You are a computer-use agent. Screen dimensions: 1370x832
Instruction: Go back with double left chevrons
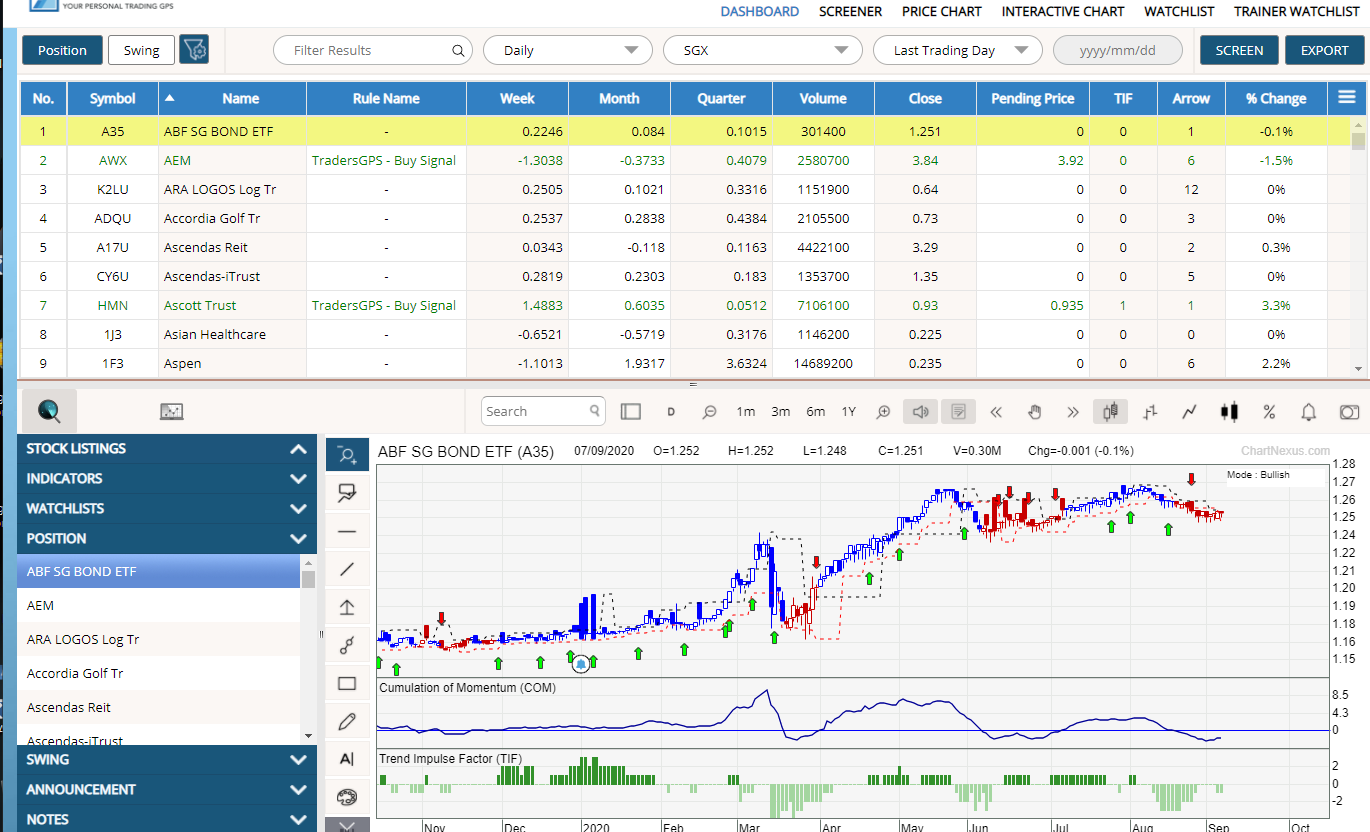click(996, 411)
